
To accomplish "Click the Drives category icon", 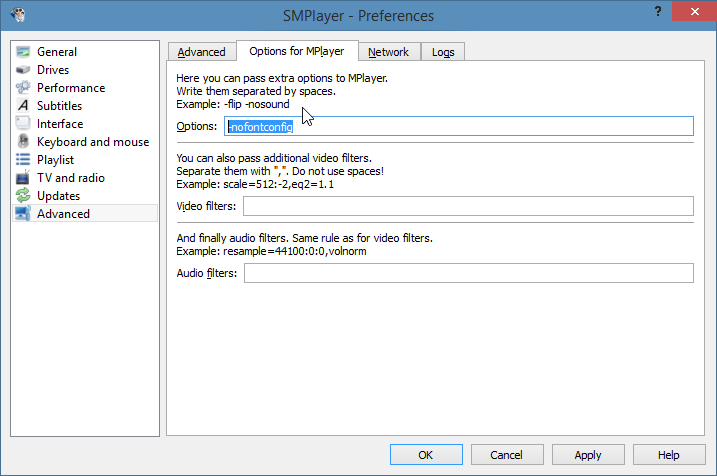I will [x=23, y=70].
